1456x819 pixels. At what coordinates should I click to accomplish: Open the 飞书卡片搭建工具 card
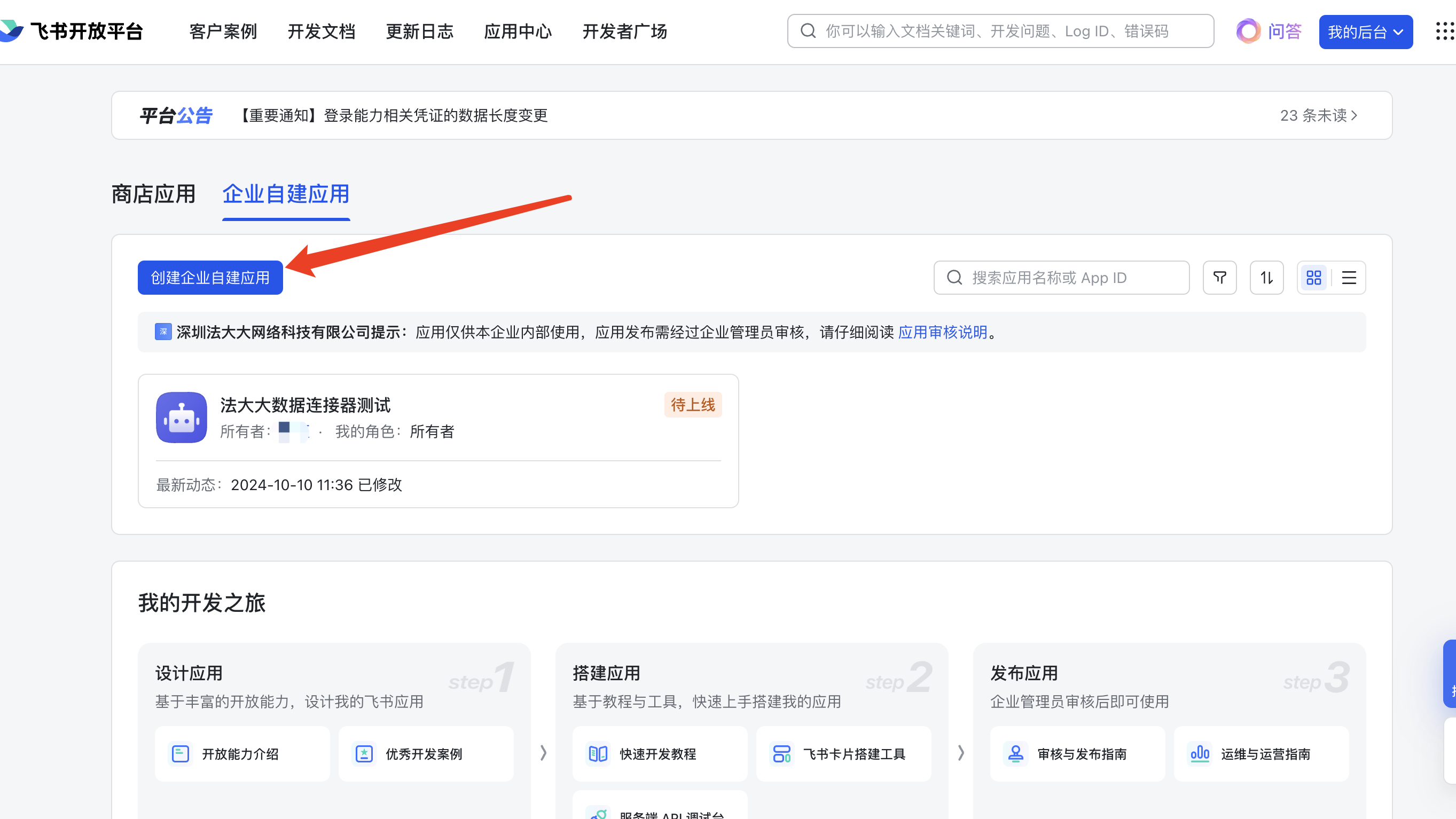click(x=843, y=754)
